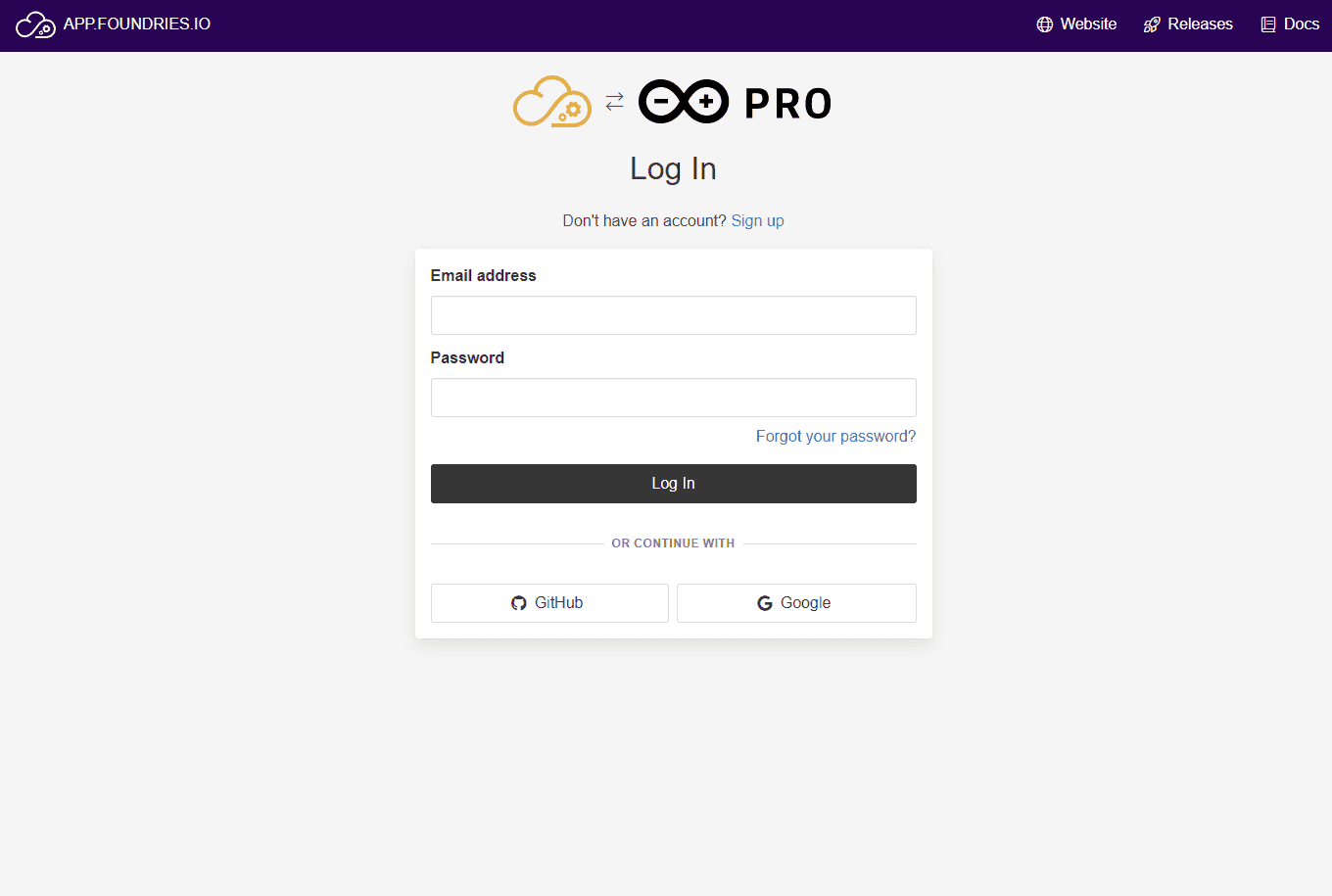Click the Arduino infinity logo
Screen dimensions: 1332x896
[684, 102]
